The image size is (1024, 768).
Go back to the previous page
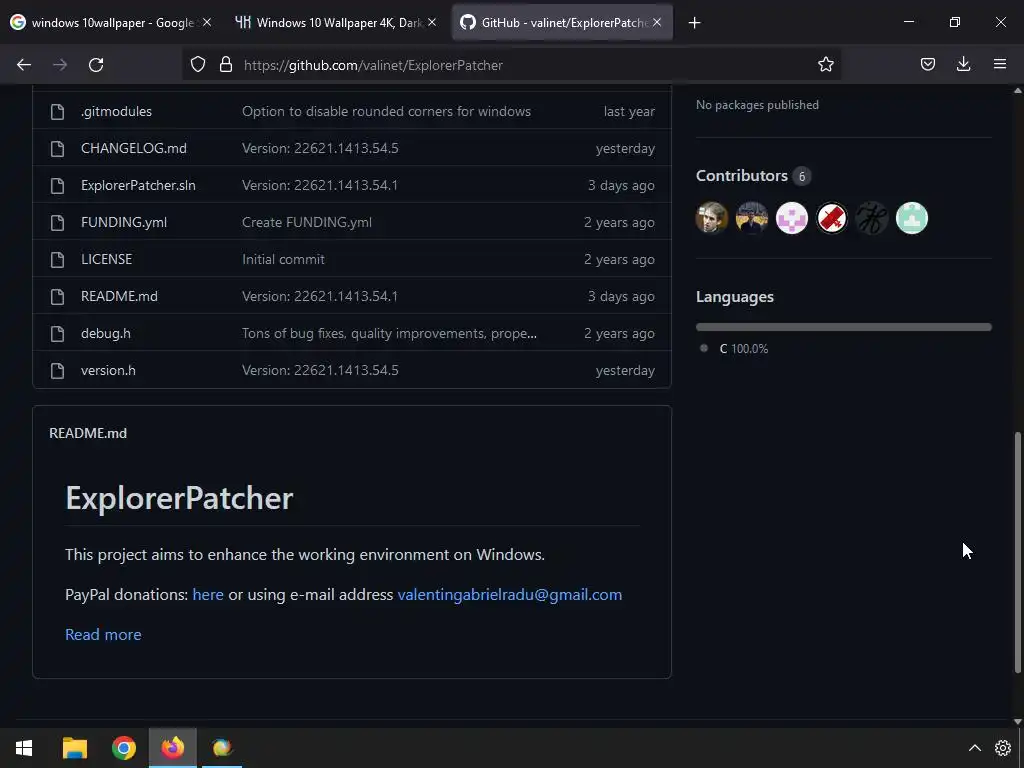(x=24, y=65)
